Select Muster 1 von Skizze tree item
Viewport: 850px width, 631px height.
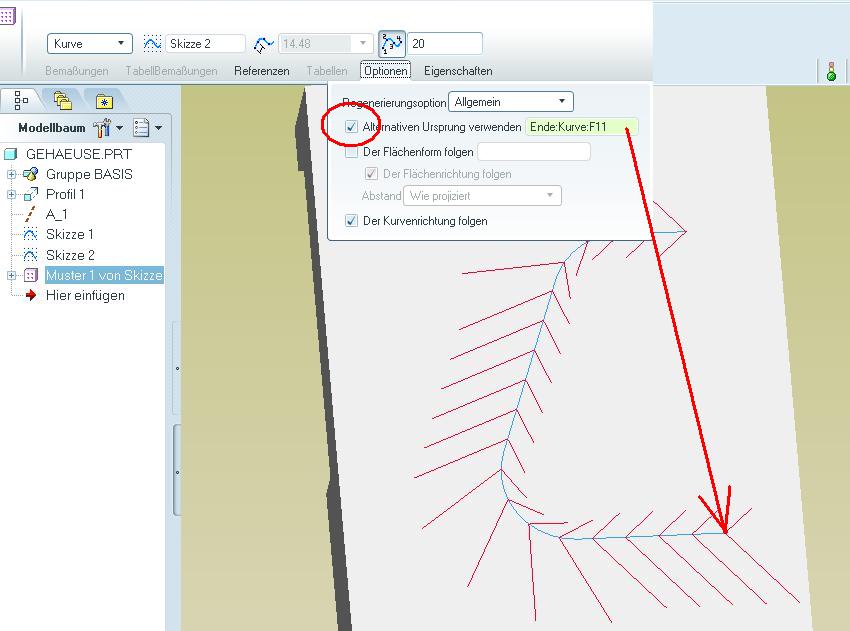[x=104, y=275]
